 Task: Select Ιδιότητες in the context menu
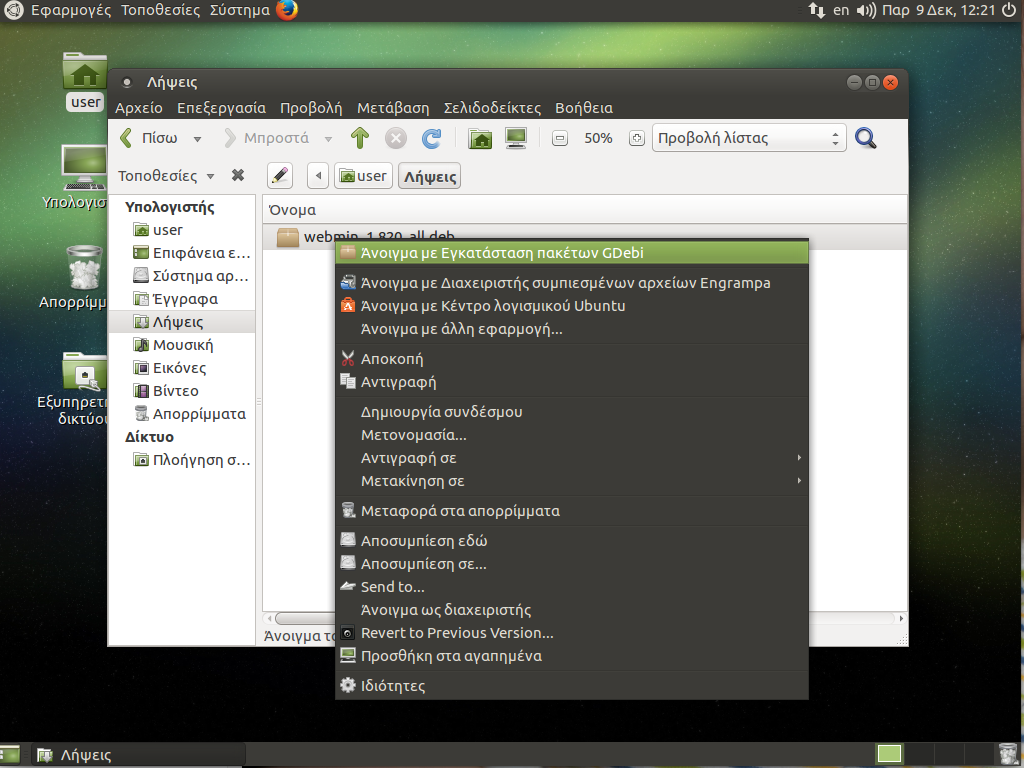click(393, 686)
